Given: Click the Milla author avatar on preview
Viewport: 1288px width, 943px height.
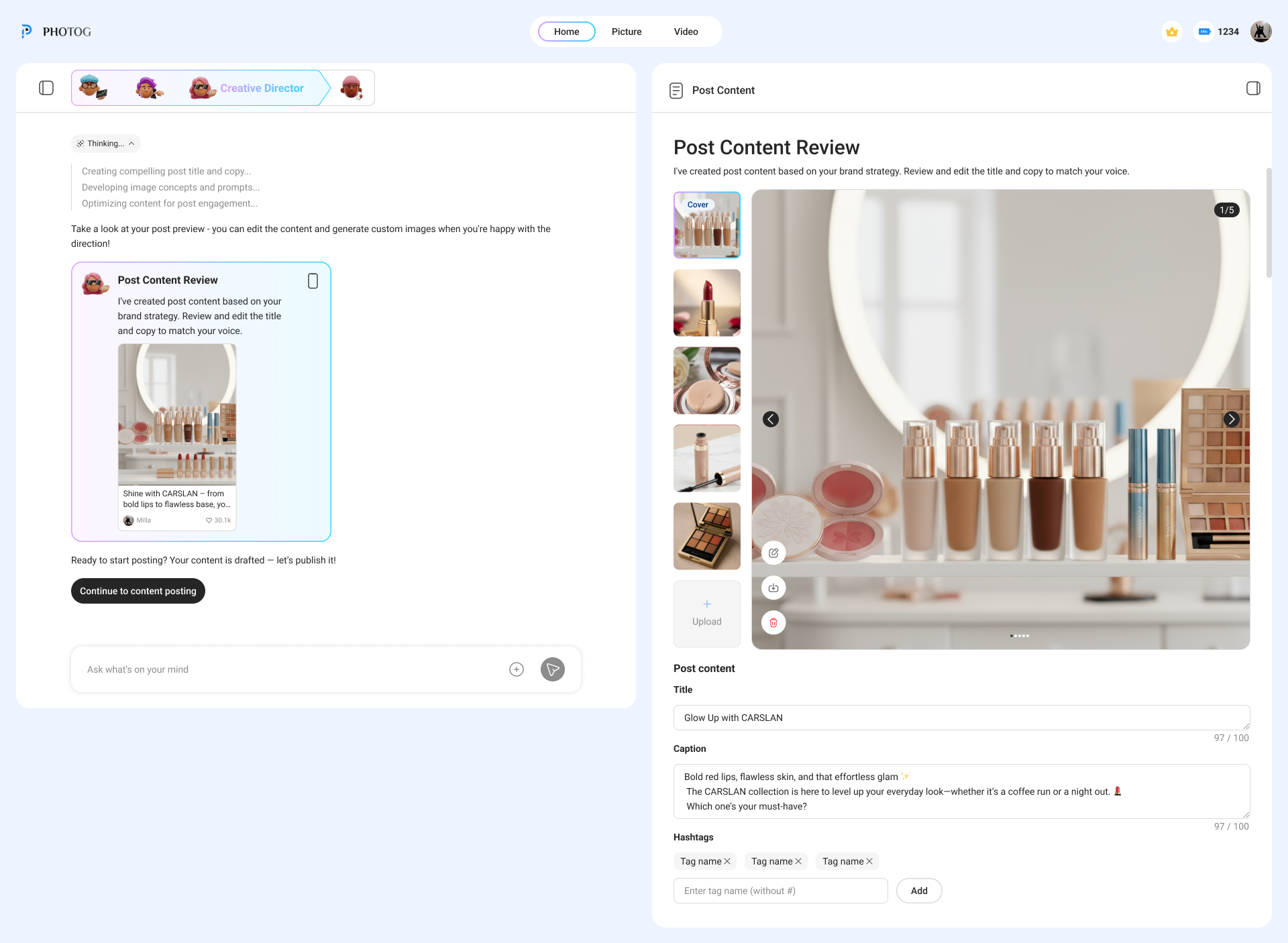Looking at the screenshot, I should 129,520.
